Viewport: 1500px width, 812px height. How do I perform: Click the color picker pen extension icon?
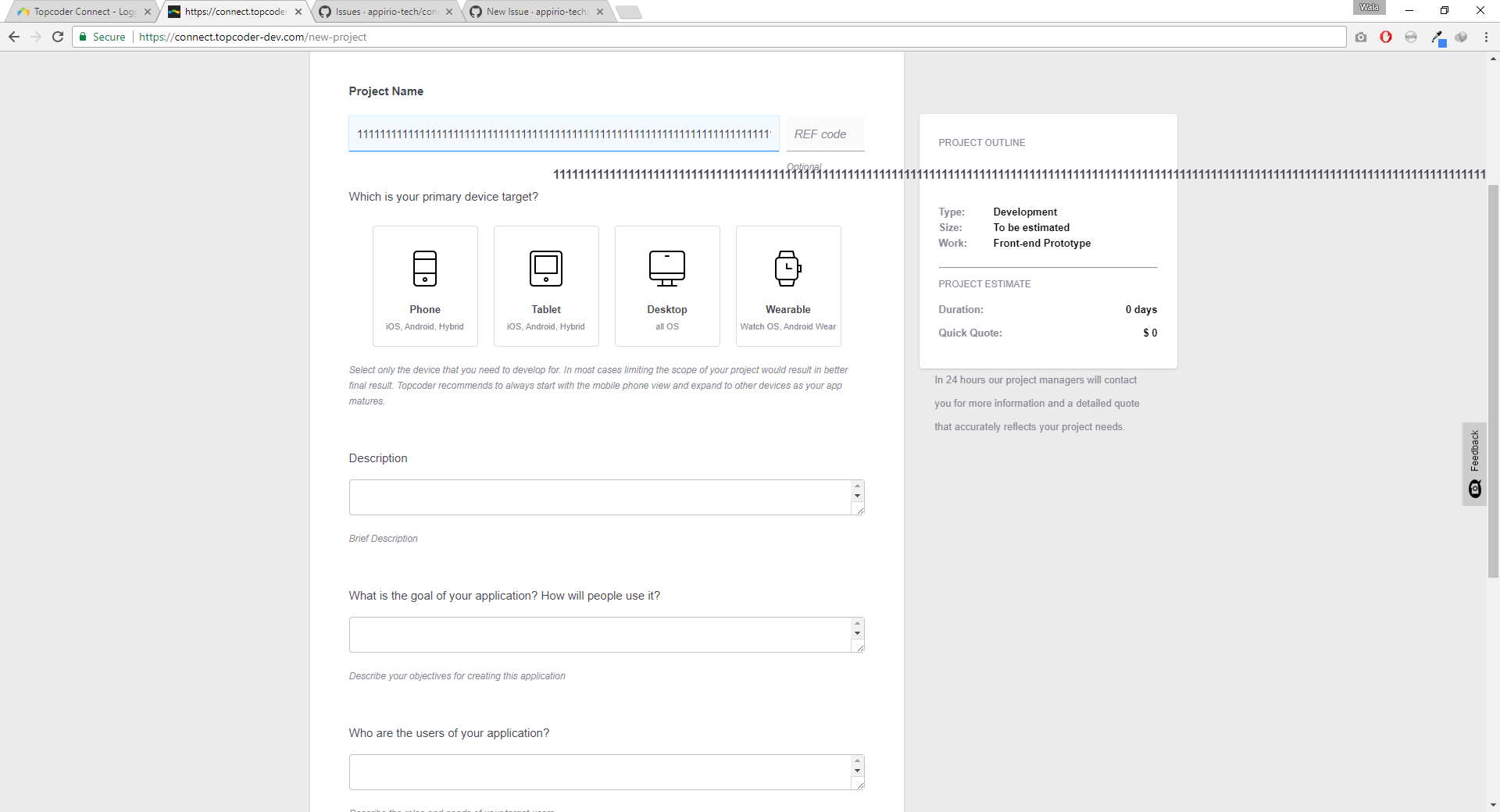1437,37
